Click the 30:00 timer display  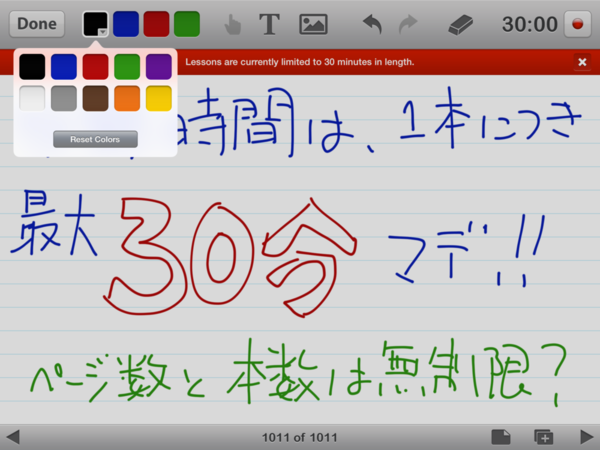point(530,24)
